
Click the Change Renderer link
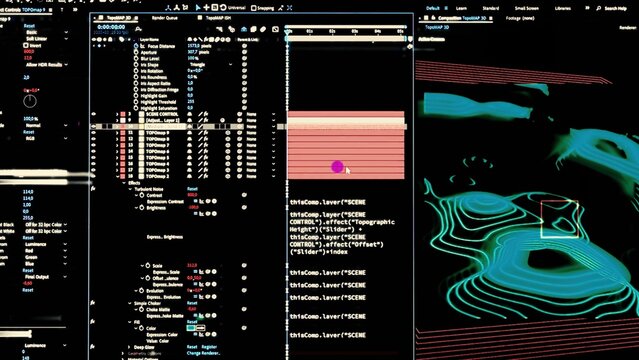pos(203,353)
